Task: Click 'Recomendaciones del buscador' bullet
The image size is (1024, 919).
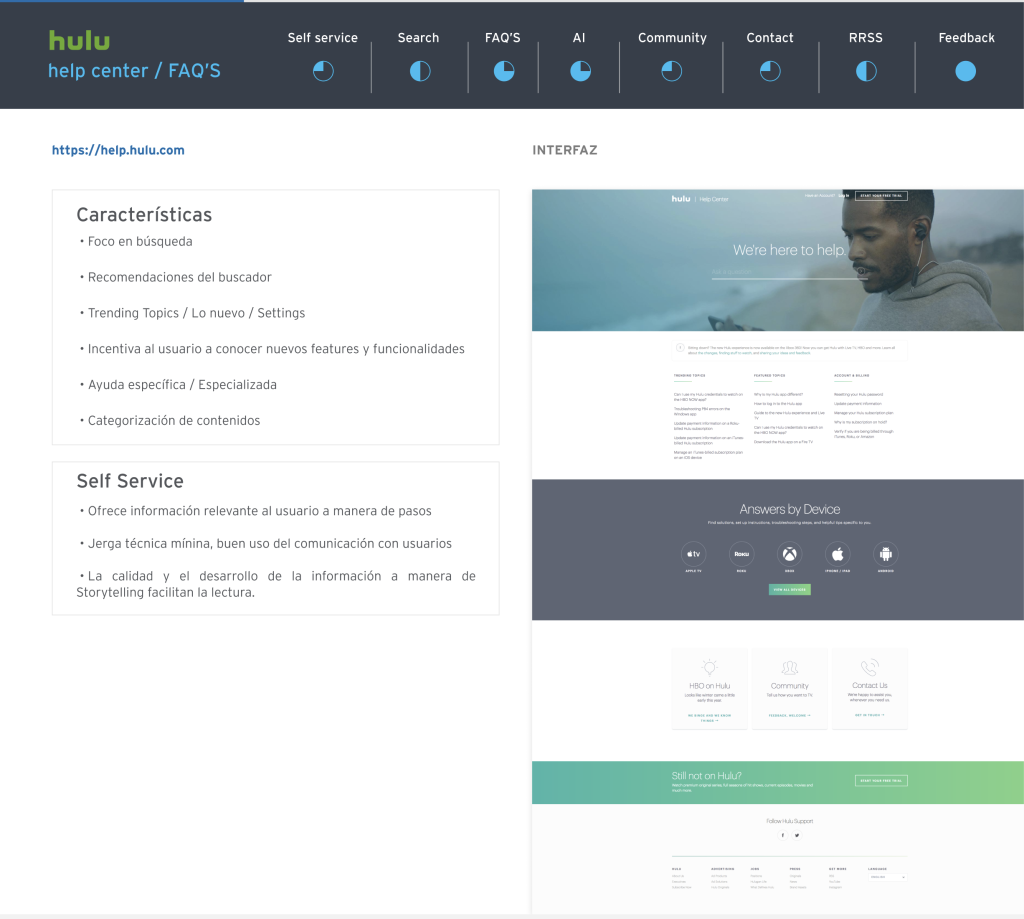Action: [x=179, y=277]
